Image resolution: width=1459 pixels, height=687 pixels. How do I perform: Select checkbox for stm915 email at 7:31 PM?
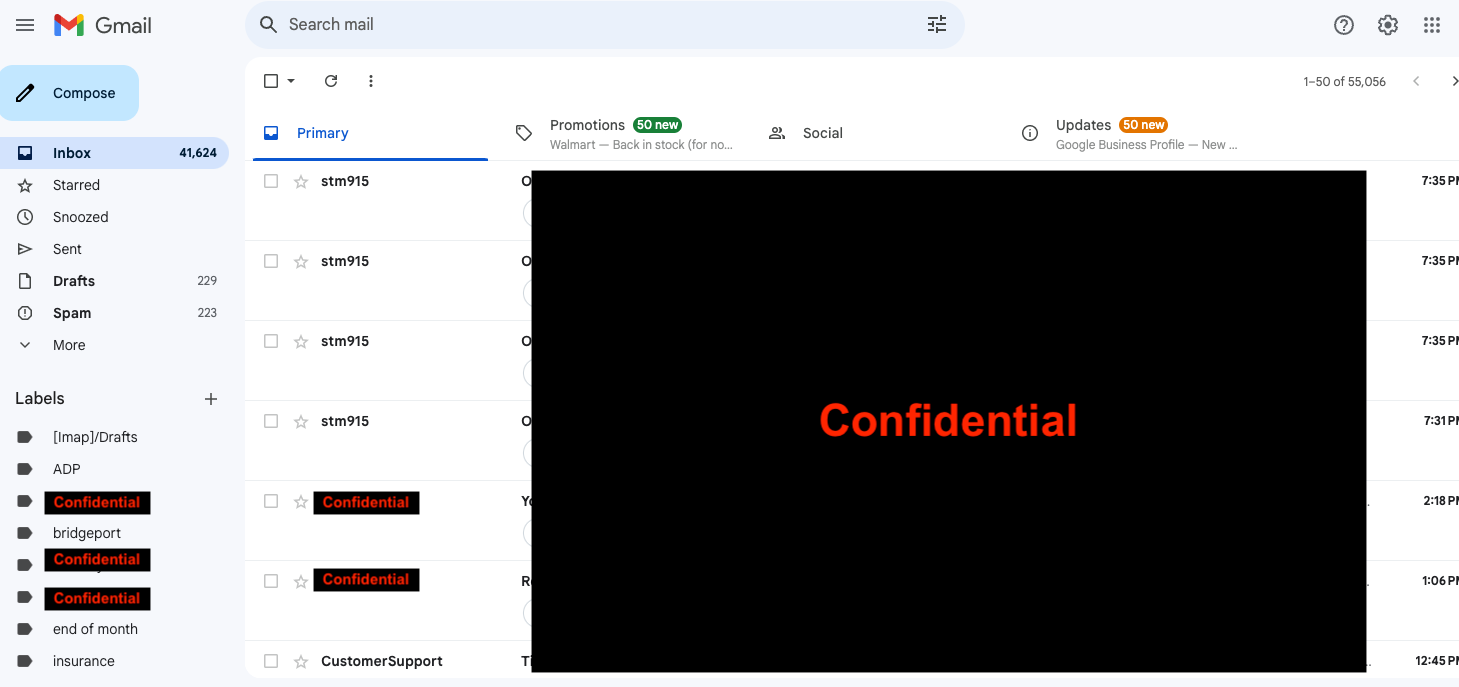click(x=271, y=421)
